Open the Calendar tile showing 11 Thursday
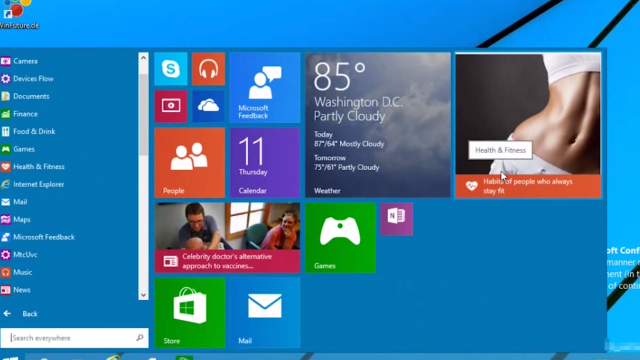 (x=264, y=162)
